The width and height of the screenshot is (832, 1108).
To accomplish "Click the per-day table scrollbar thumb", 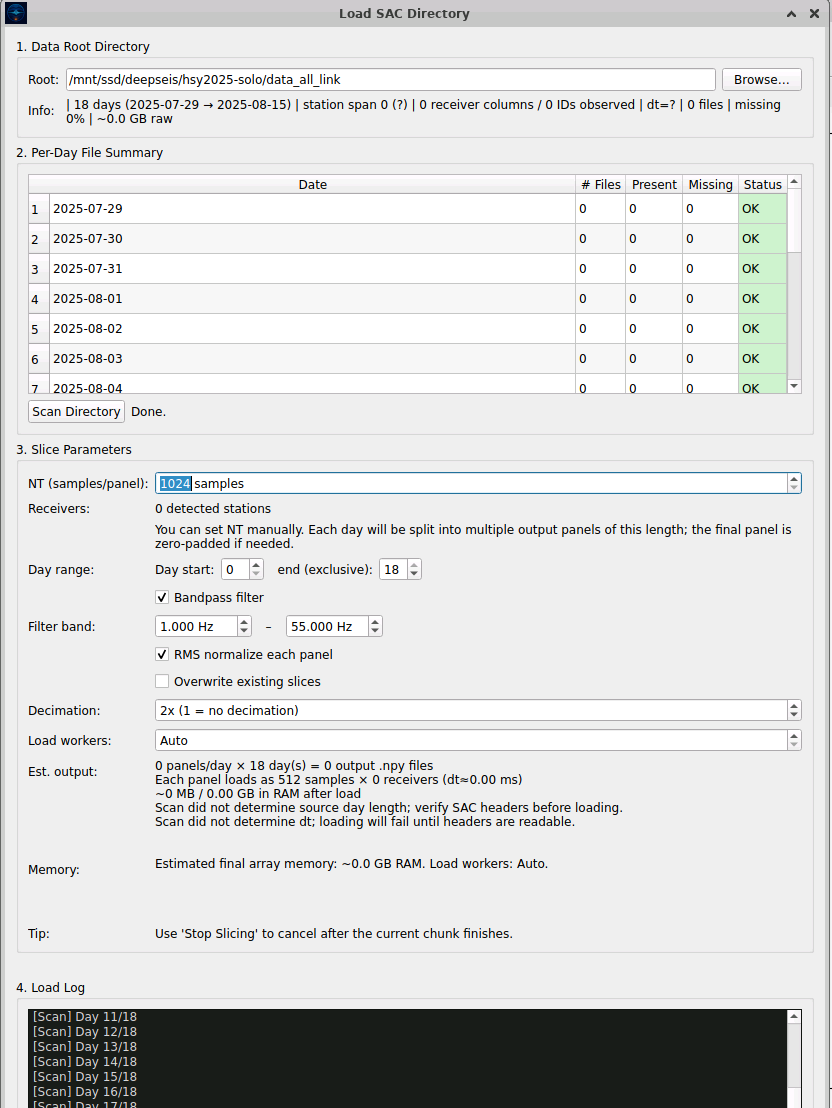I will pos(795,220).
